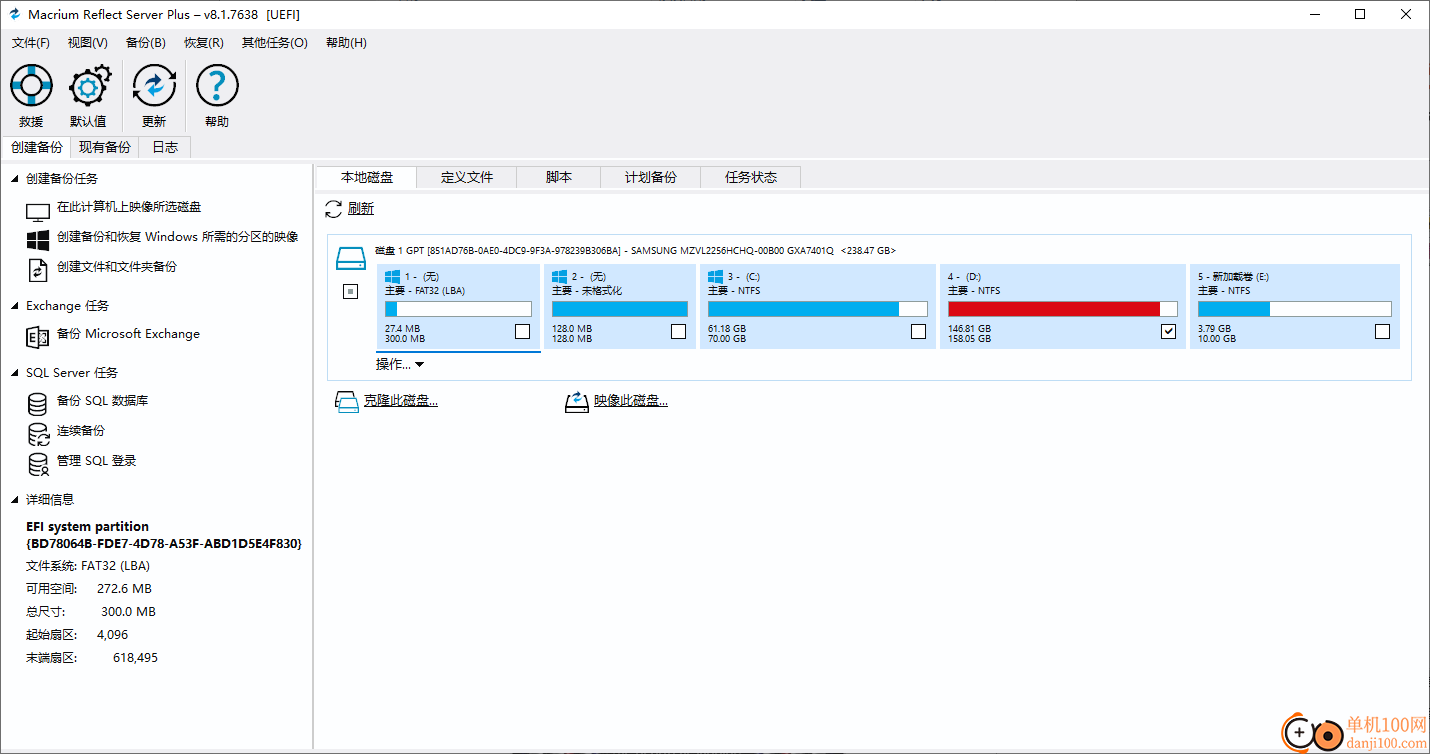The width and height of the screenshot is (1430, 754).
Task: Switch to the 脚本 tab
Action: (559, 177)
